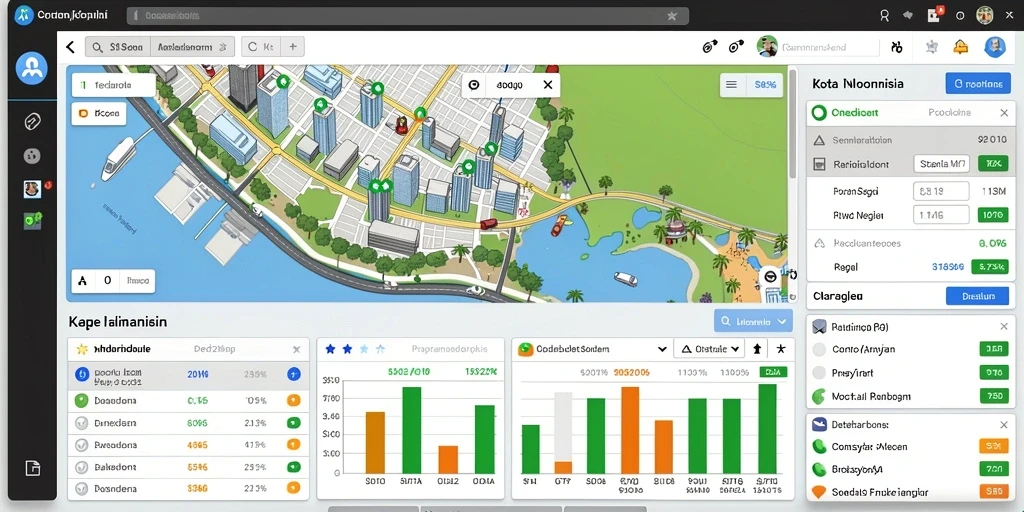Screen dimensions: 1024x512
Task: Click the green 1070 badge beside Rtwd Negler
Action: coord(993,214)
